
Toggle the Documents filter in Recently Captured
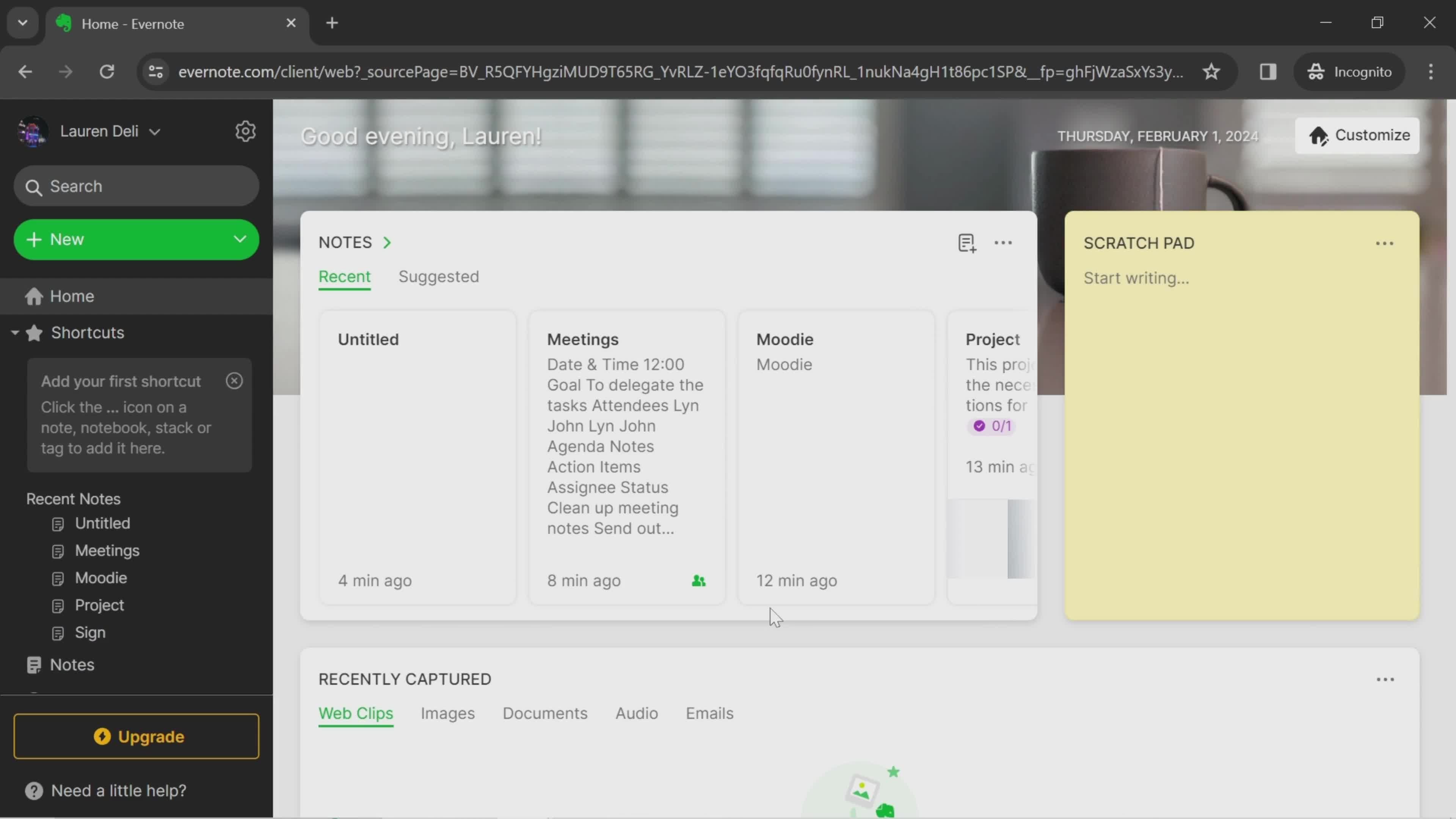point(545,712)
